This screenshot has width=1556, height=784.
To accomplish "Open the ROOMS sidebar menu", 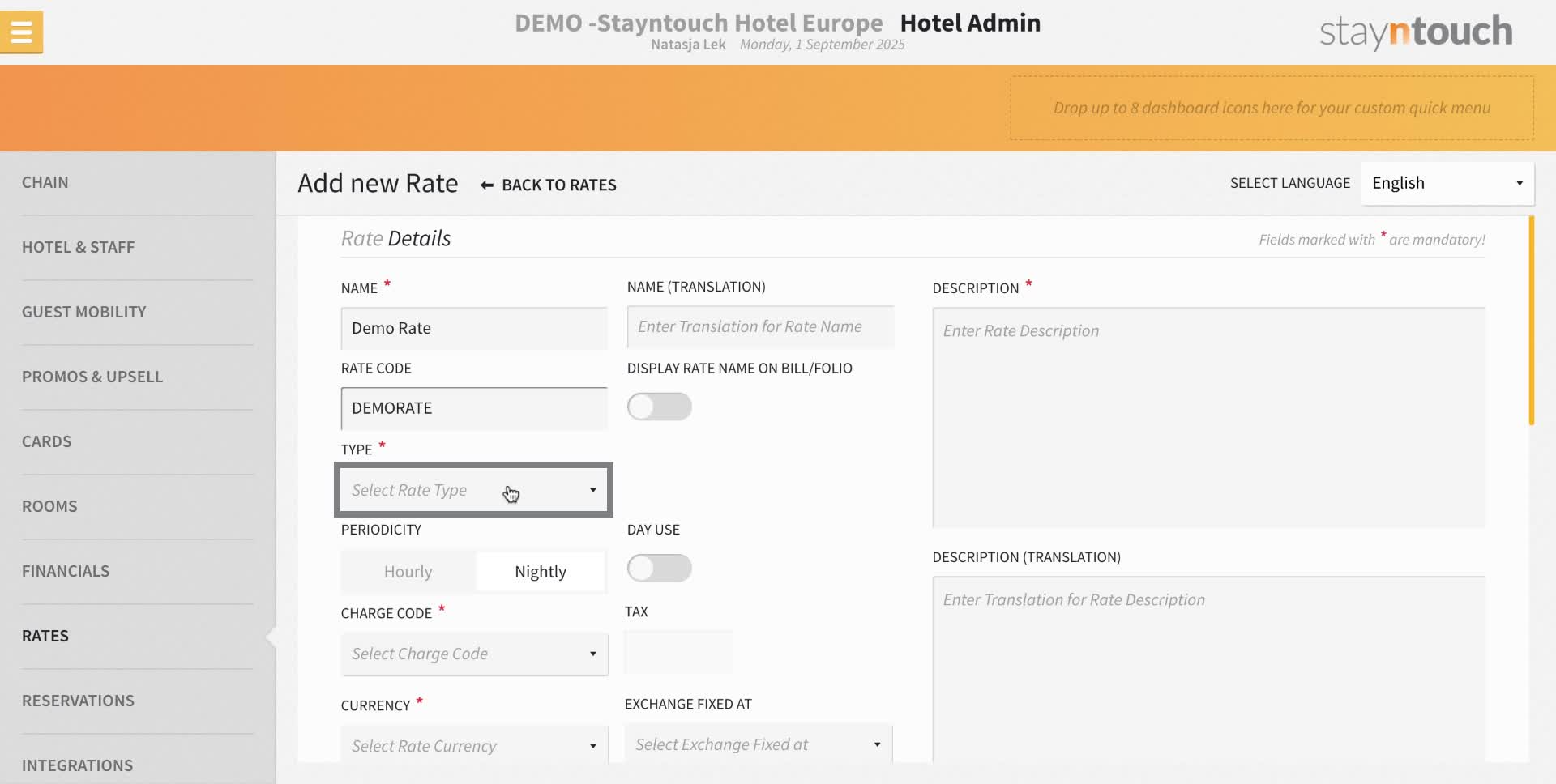I will pos(49,506).
